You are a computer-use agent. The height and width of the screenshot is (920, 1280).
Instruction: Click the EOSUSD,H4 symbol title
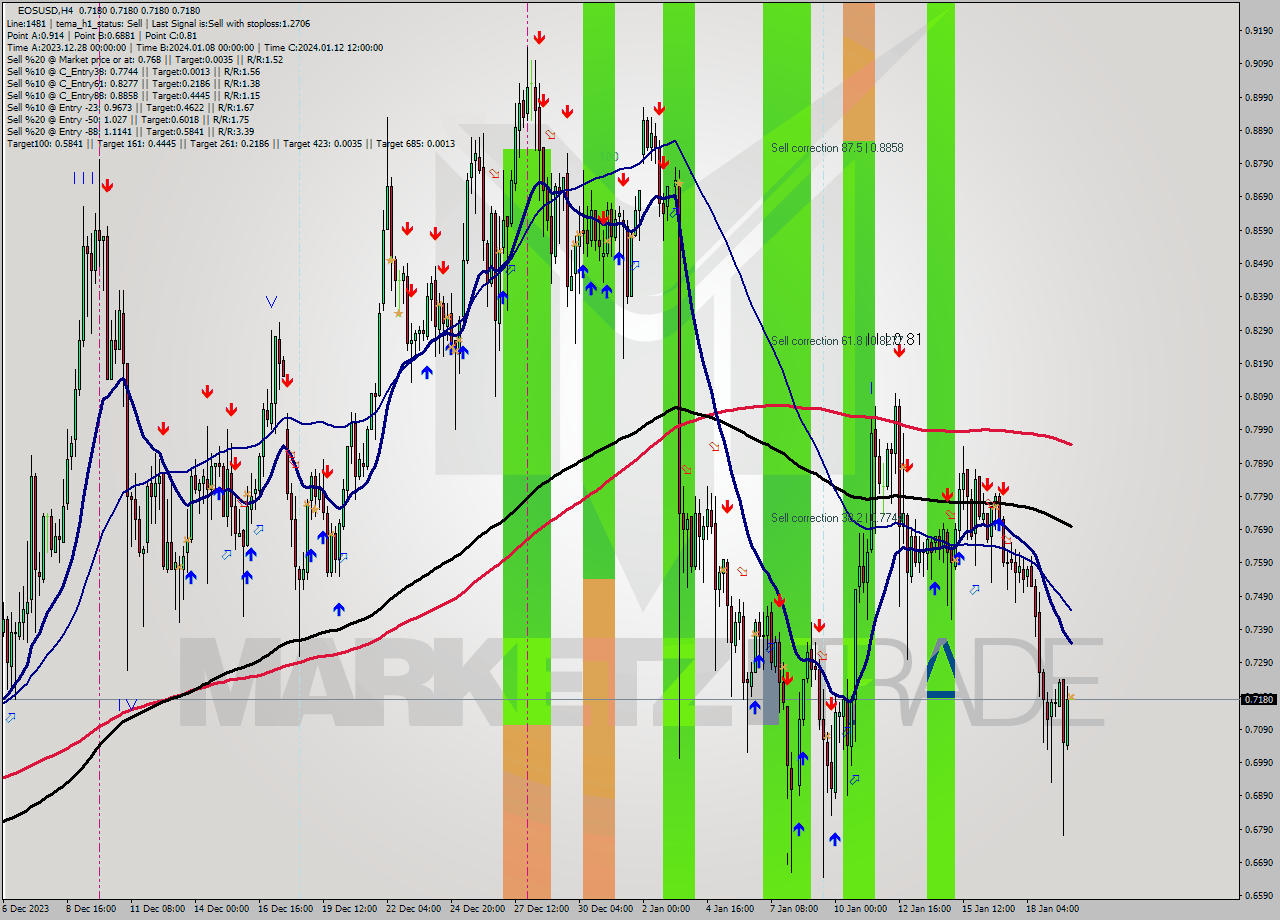pyautogui.click(x=45, y=11)
